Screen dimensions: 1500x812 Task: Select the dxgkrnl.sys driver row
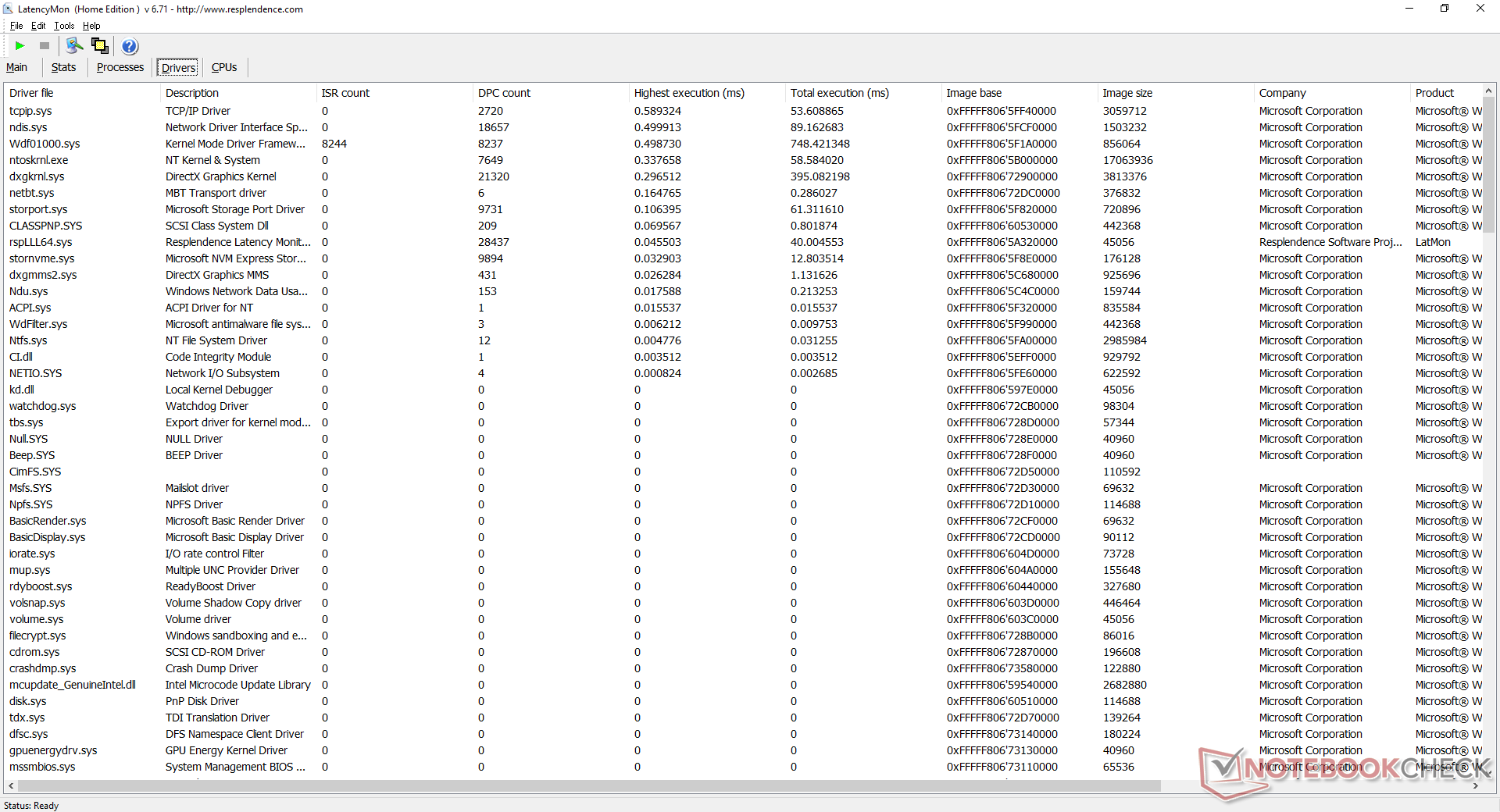pyautogui.click(x=743, y=176)
